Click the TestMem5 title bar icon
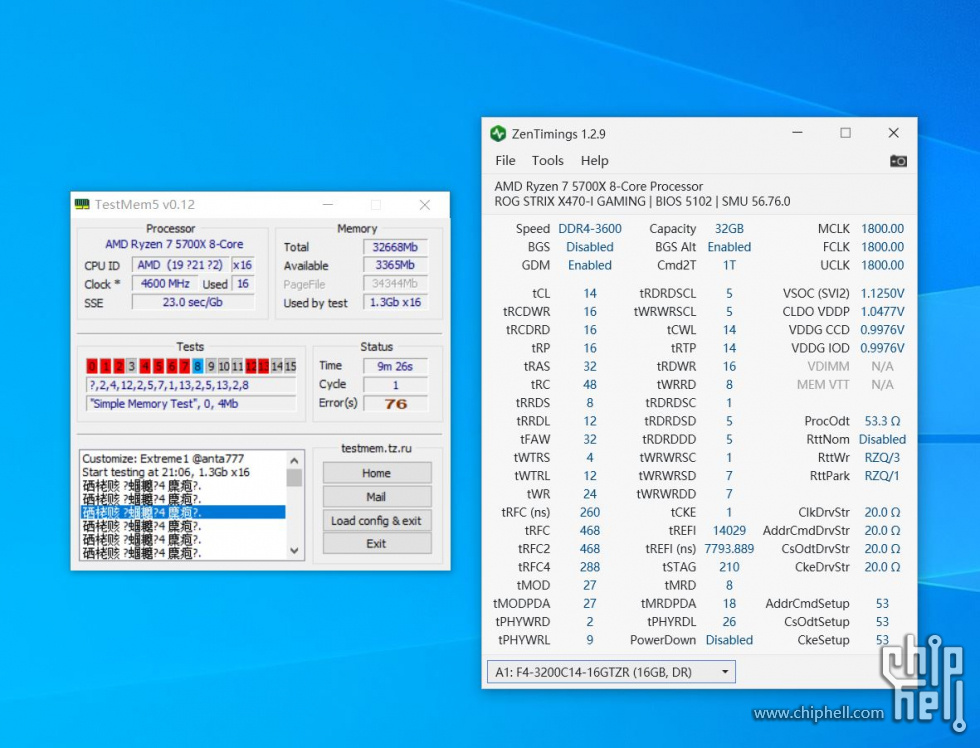980x748 pixels. [x=82, y=204]
